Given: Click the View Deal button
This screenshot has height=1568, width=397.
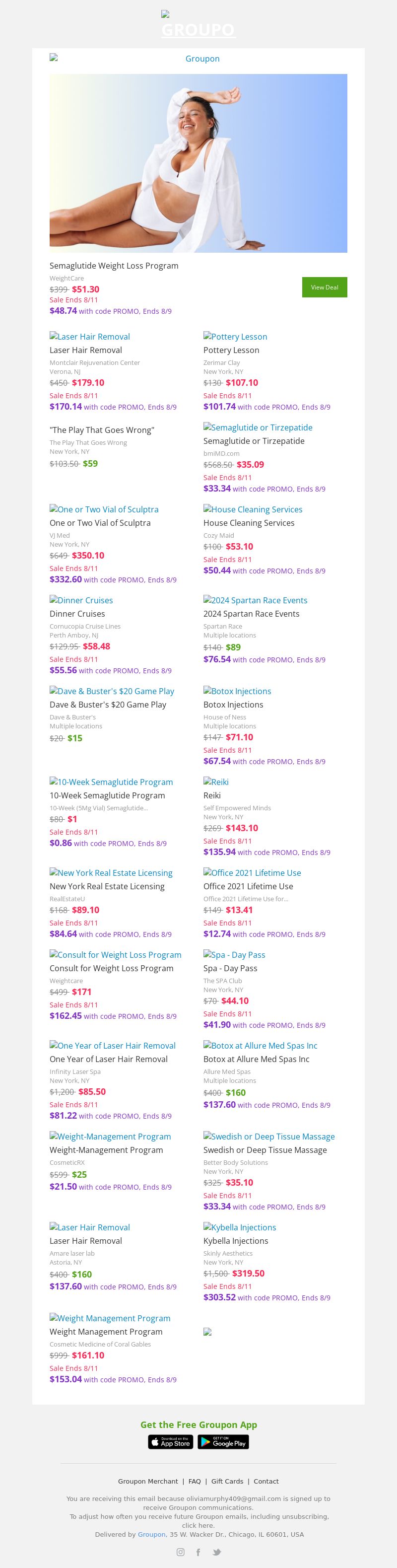Looking at the screenshot, I should point(324,287).
